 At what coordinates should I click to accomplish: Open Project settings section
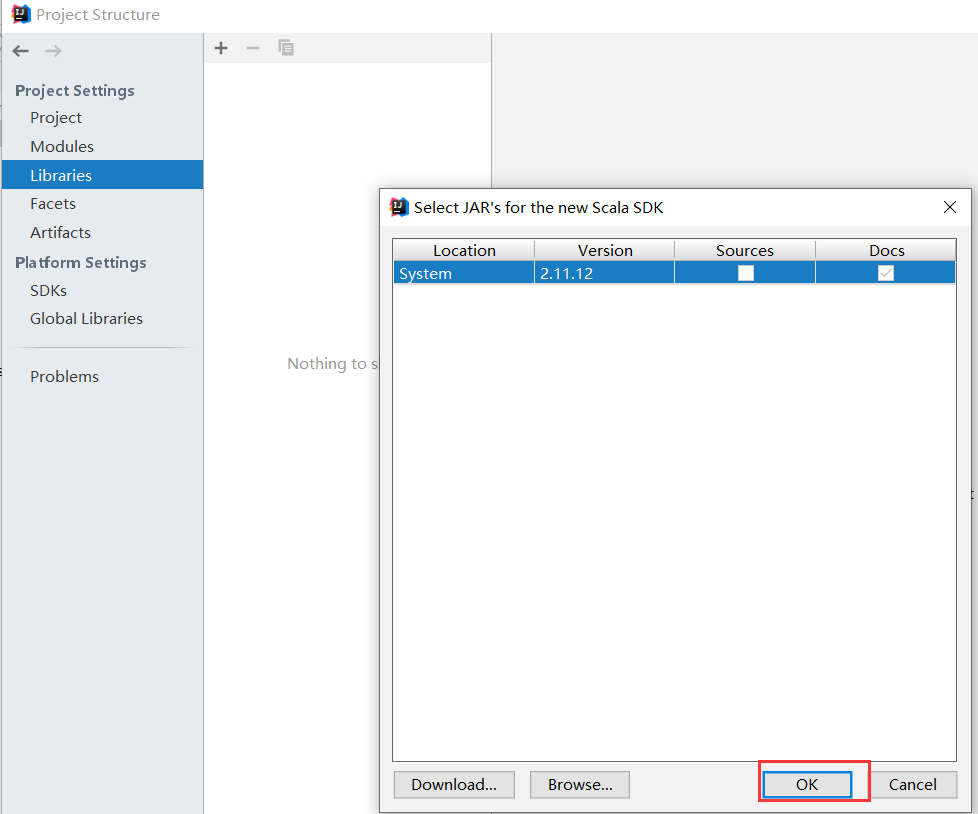tap(56, 117)
